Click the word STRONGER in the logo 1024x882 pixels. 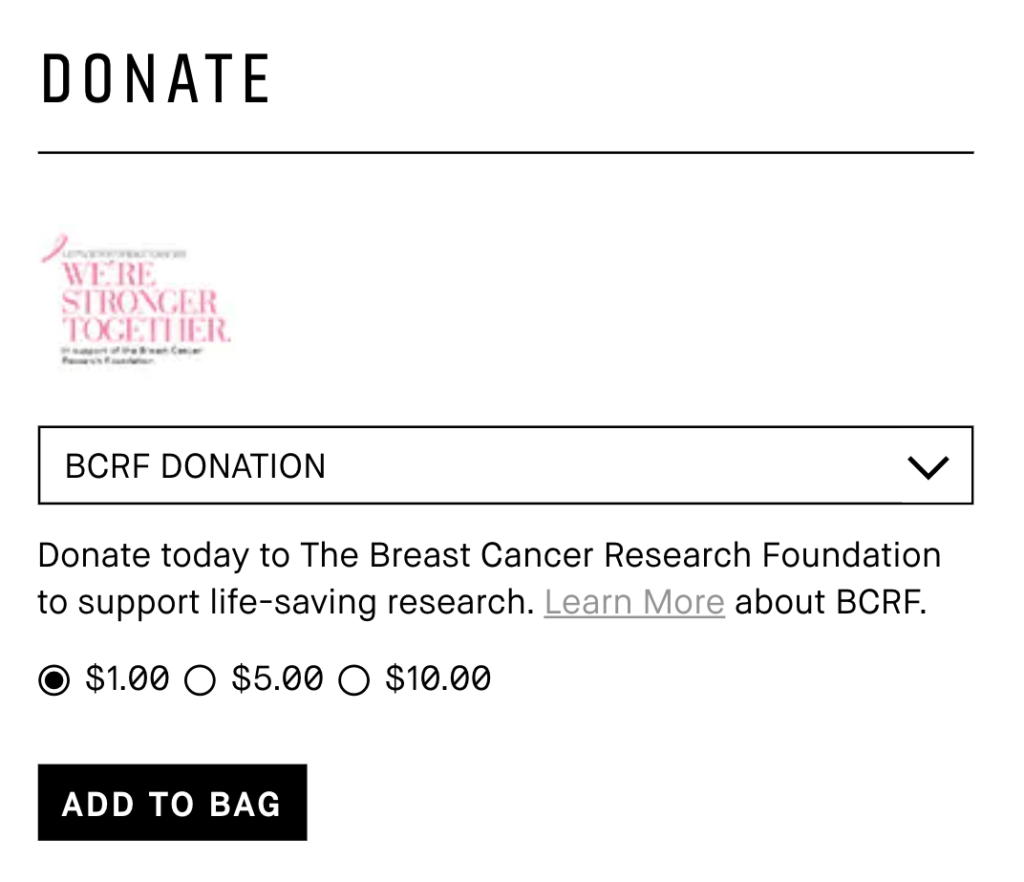[x=139, y=302]
